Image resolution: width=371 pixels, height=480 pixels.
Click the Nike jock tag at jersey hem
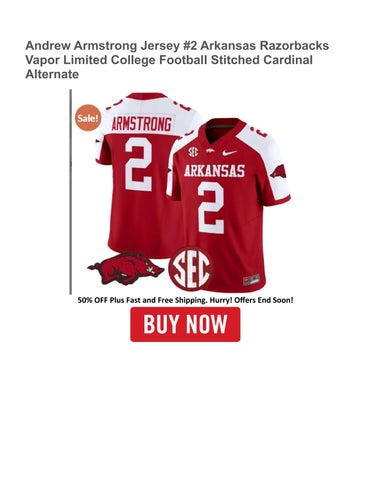[x=251, y=279]
